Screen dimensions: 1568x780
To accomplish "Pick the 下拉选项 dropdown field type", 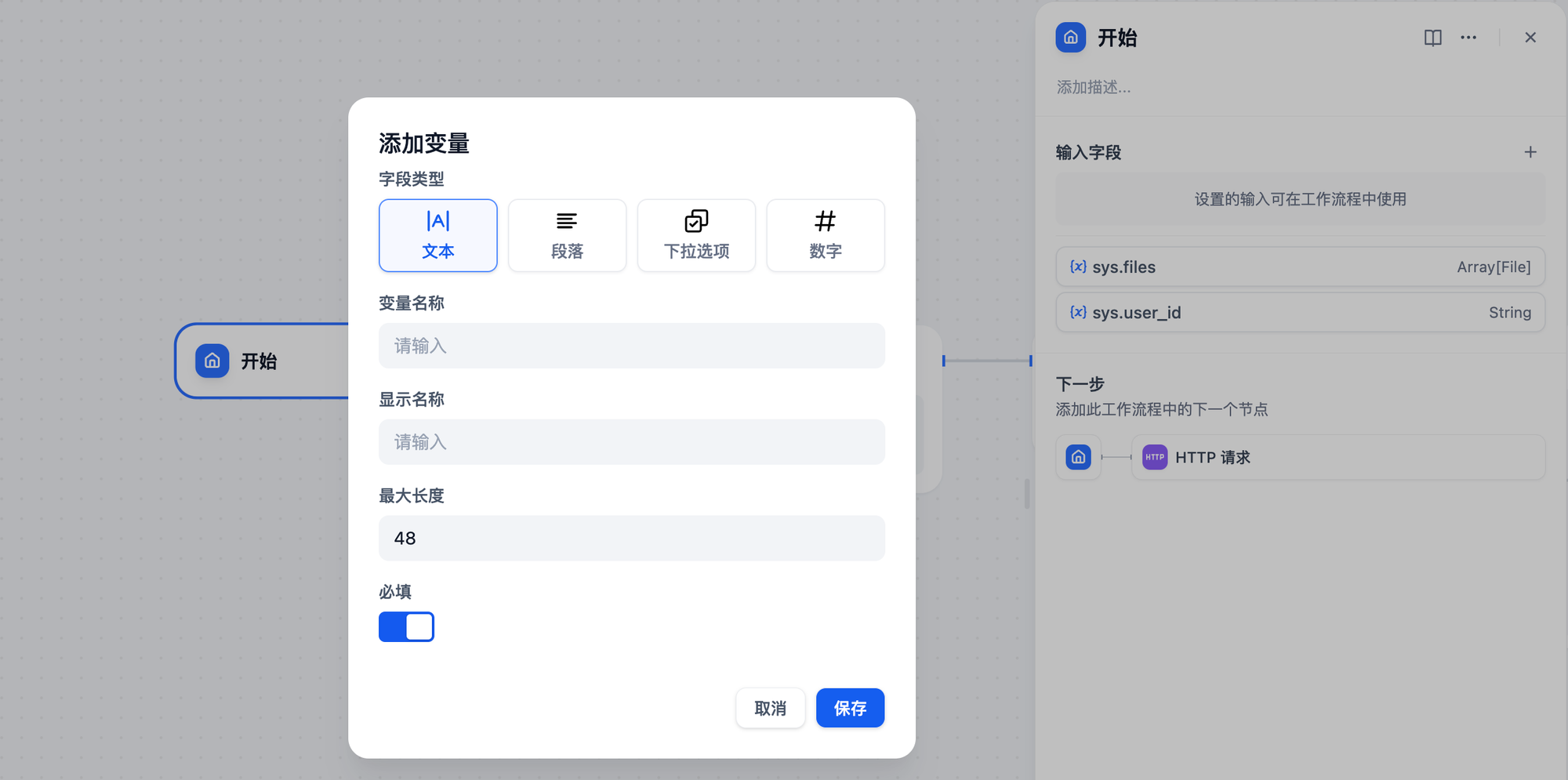I will (696, 235).
